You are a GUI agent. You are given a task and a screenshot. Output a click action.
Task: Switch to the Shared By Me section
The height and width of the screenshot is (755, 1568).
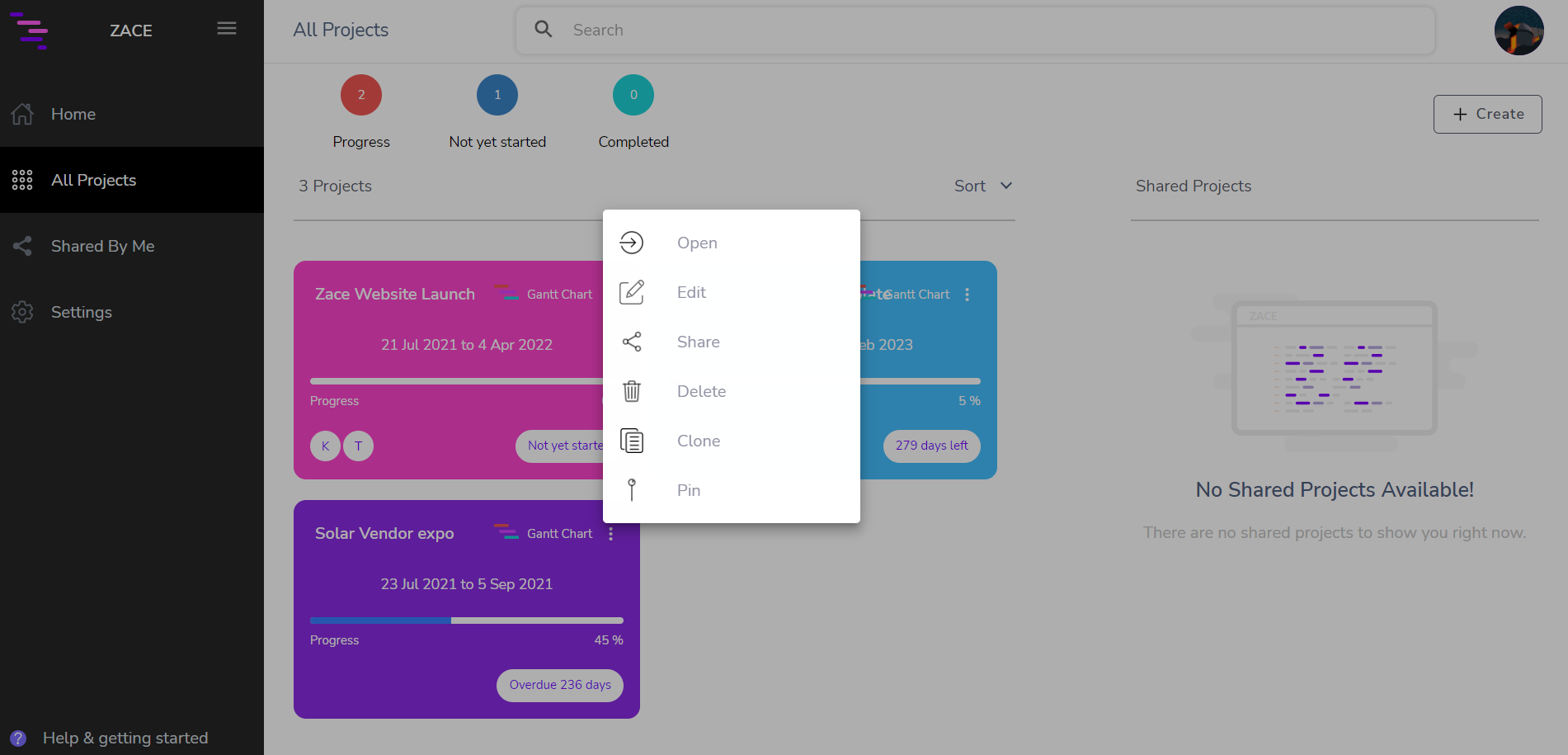click(102, 246)
